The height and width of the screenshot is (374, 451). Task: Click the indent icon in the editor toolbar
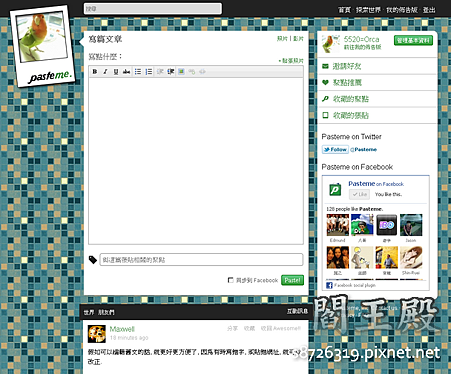[171, 72]
